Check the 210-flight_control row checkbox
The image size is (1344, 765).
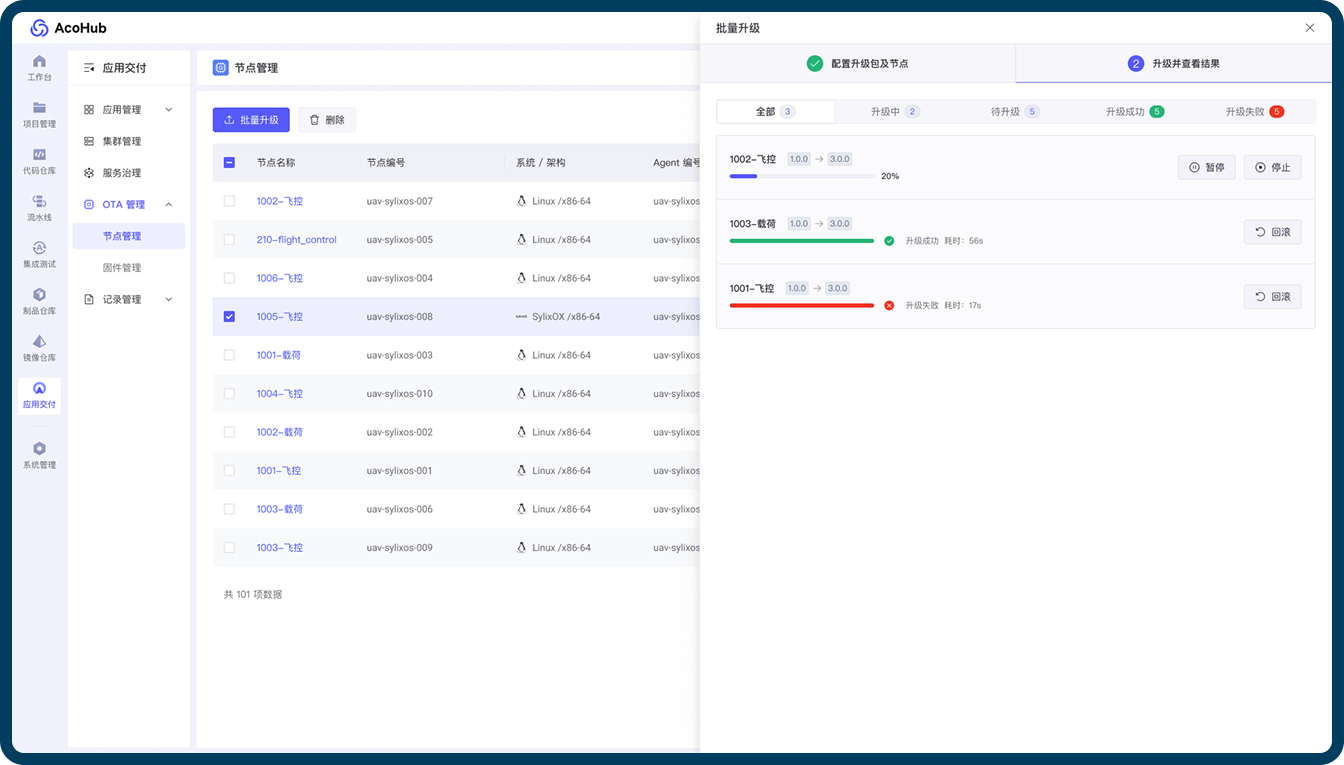(229, 240)
